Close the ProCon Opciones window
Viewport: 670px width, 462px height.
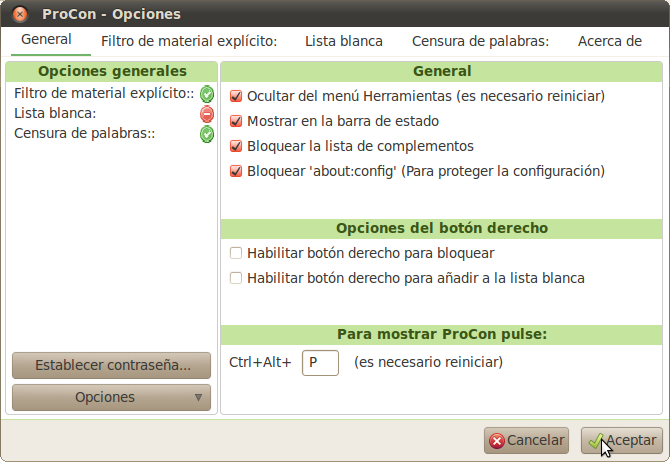(x=20, y=14)
